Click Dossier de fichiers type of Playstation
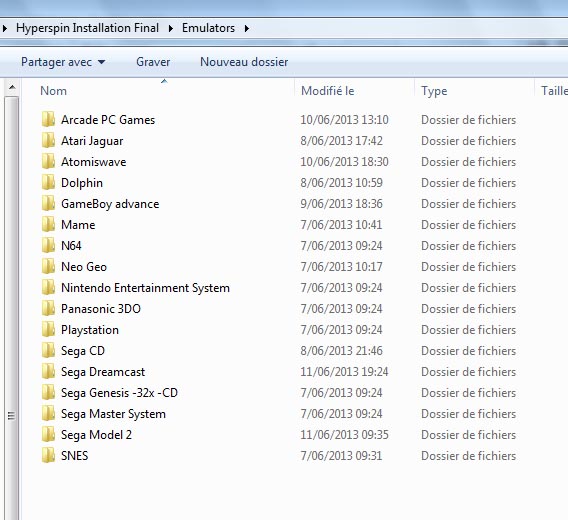 468,330
